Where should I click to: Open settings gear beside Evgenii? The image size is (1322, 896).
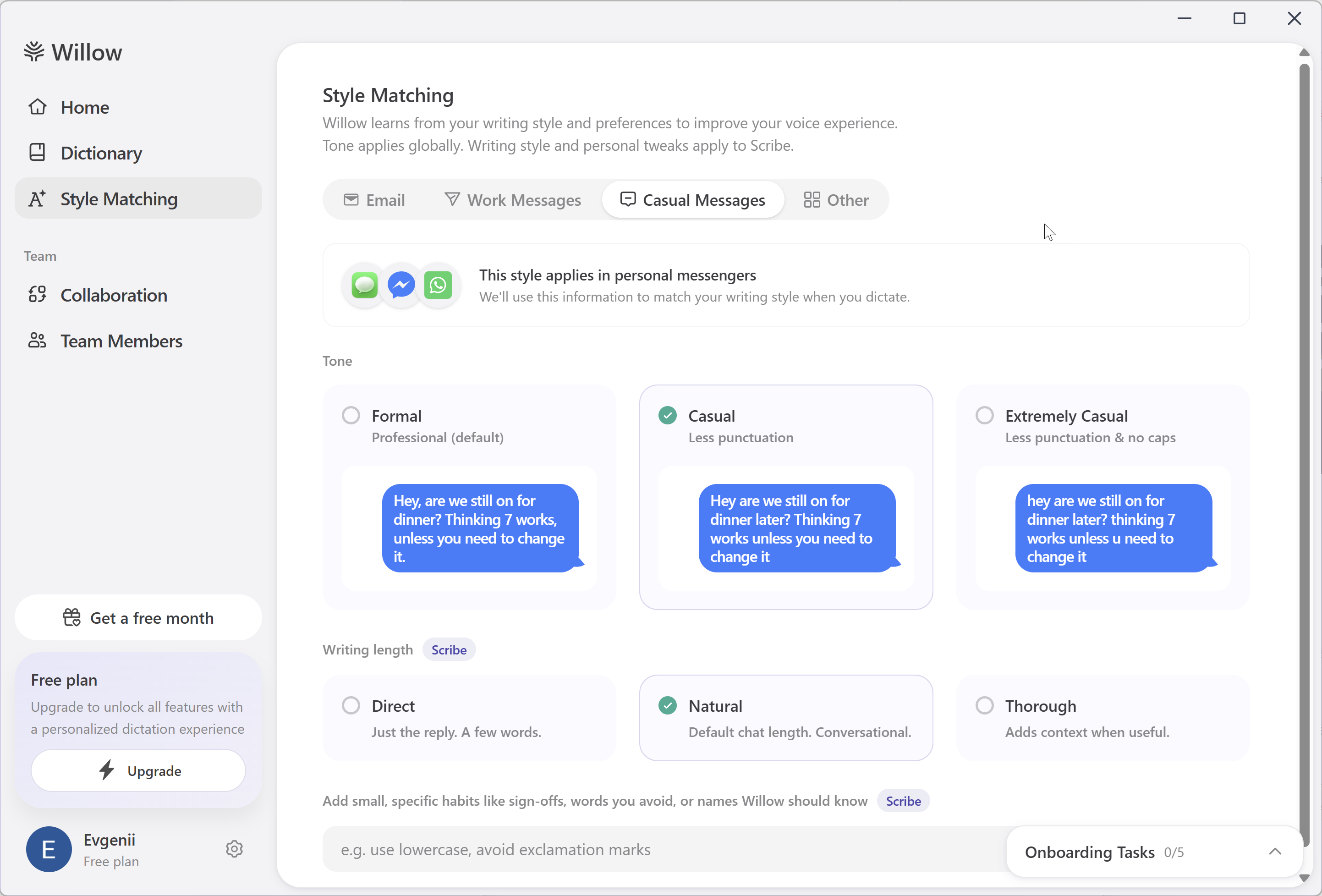tap(234, 849)
